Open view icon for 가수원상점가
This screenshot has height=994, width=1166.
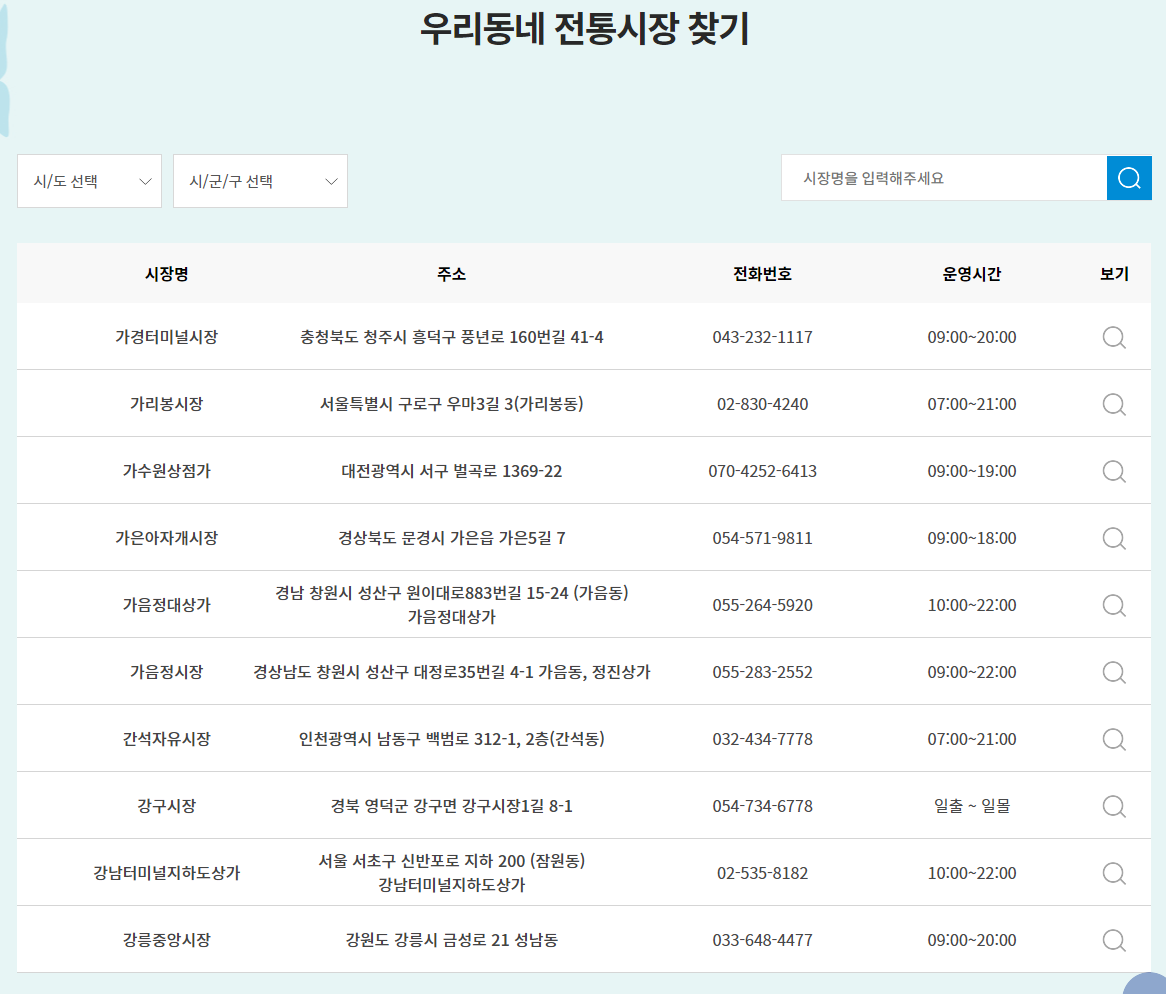1114,471
